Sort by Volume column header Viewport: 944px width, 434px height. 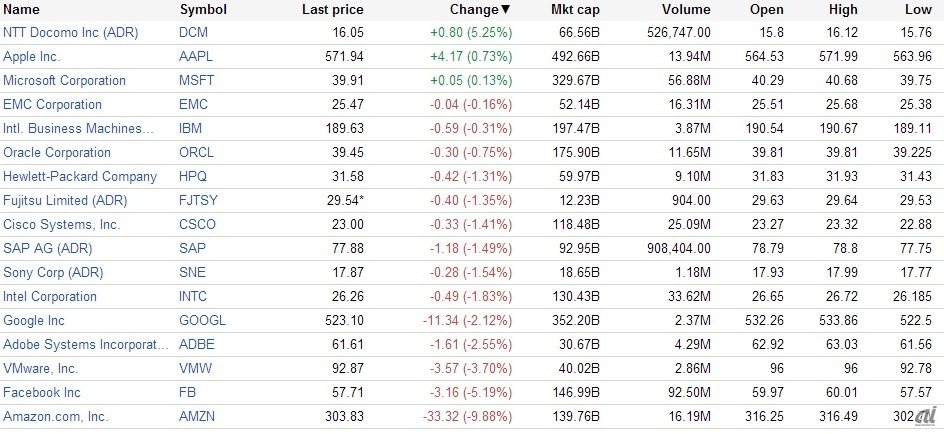[x=686, y=9]
